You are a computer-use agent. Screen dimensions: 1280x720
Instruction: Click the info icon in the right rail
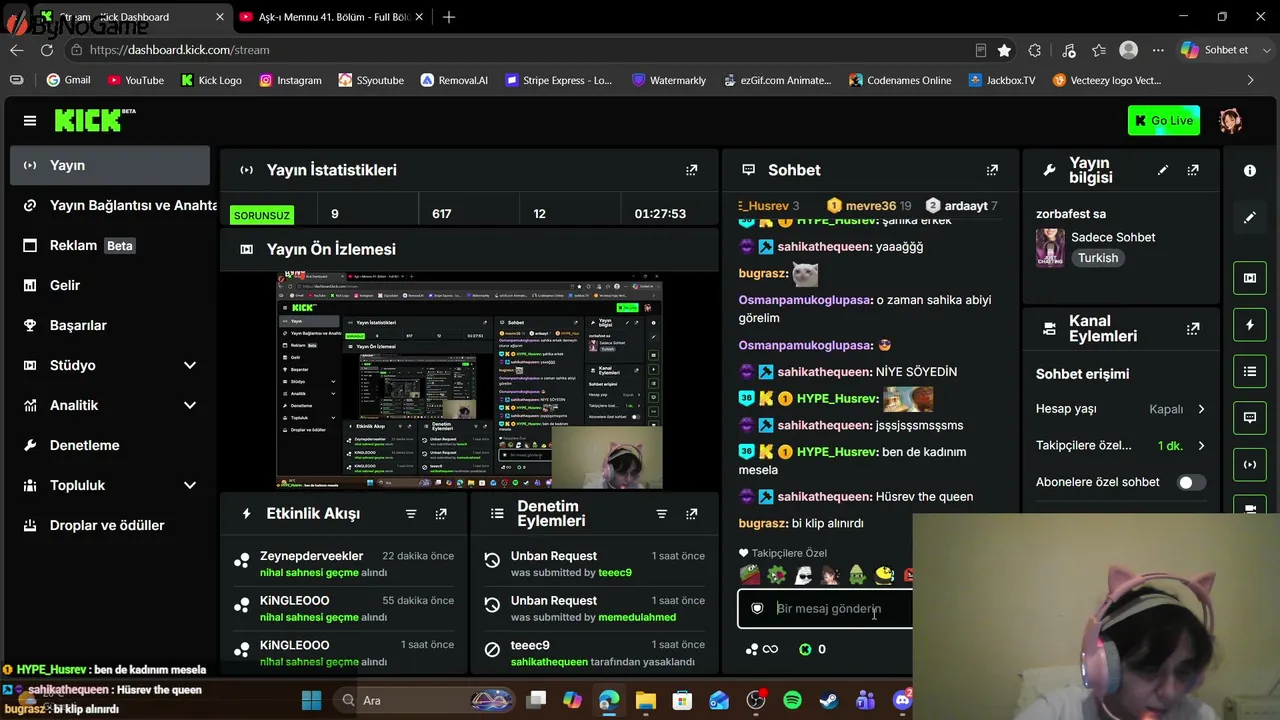point(1250,171)
